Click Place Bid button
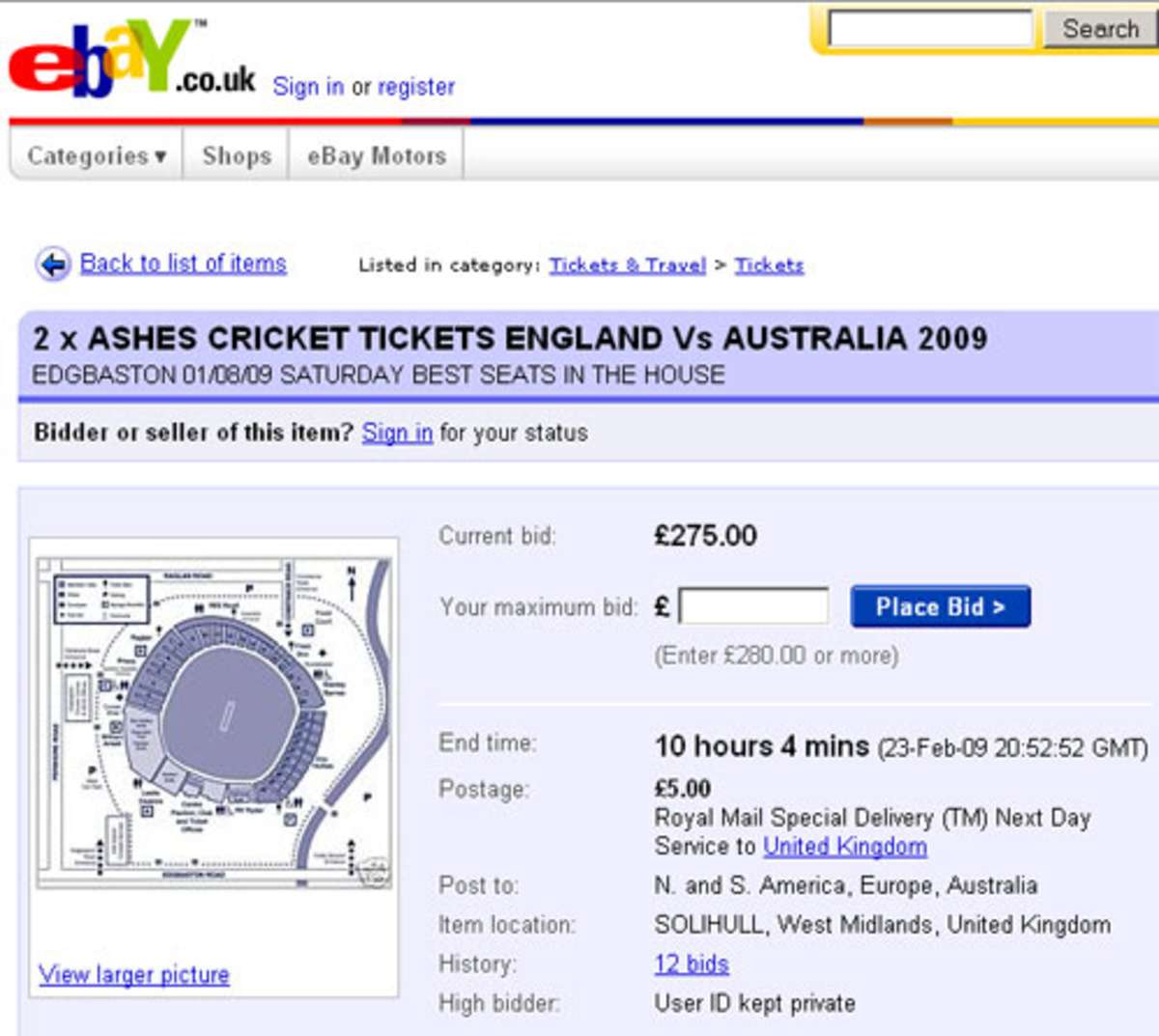The height and width of the screenshot is (1036, 1159). [x=939, y=606]
